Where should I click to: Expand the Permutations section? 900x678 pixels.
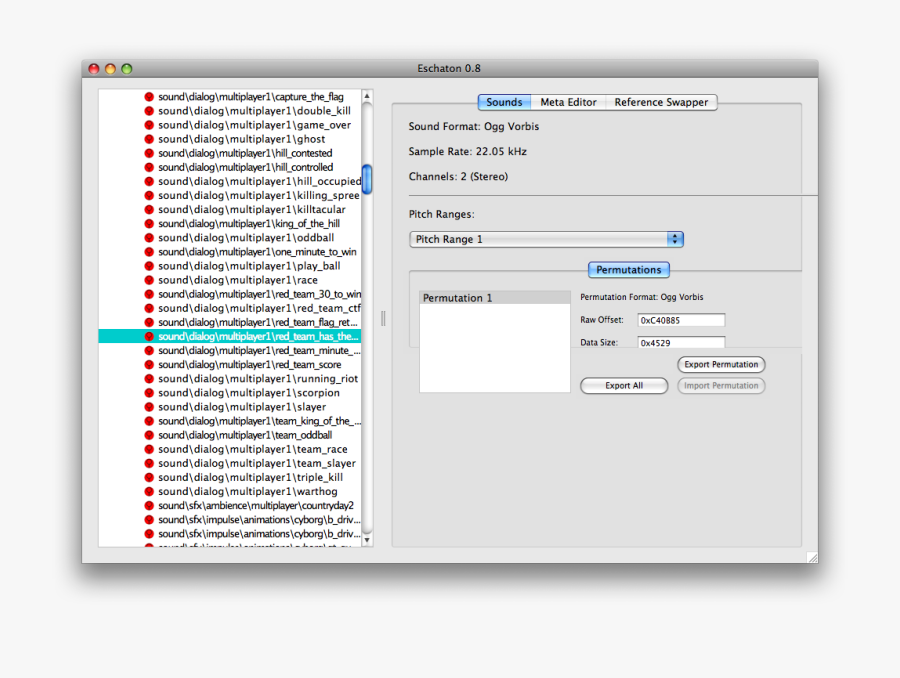coord(628,269)
